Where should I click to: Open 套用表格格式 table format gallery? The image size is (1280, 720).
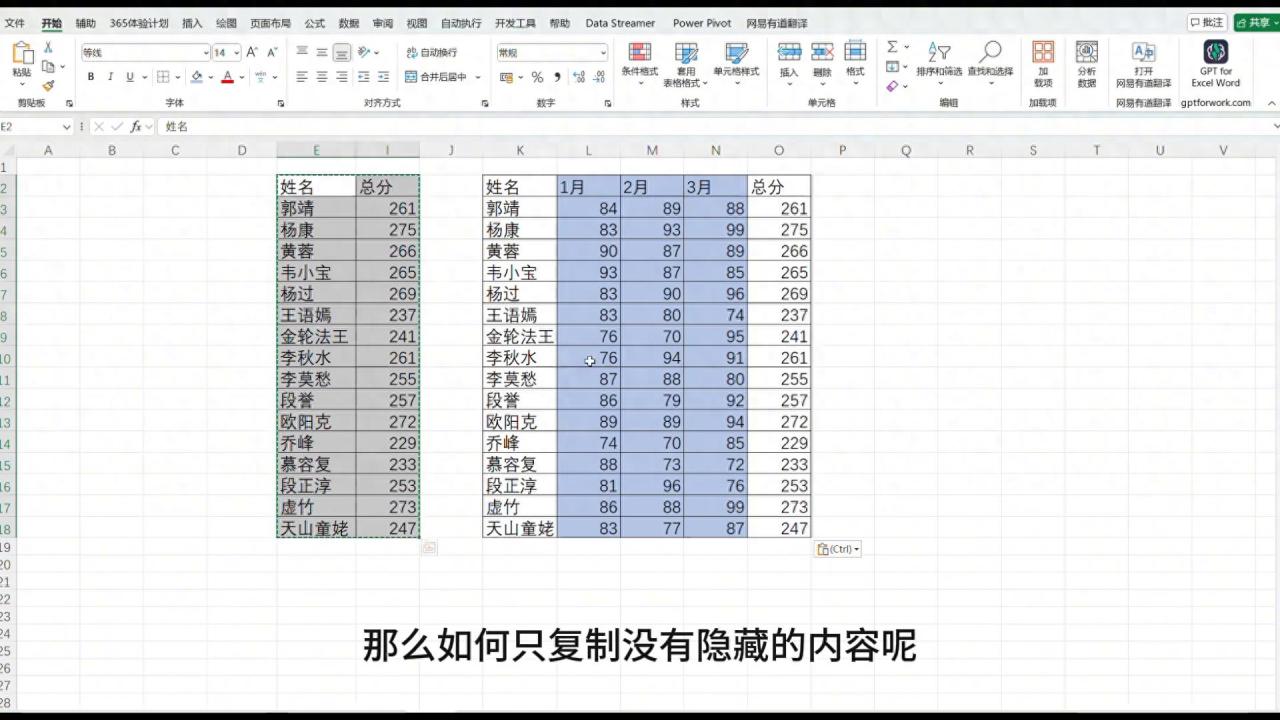coord(686,64)
